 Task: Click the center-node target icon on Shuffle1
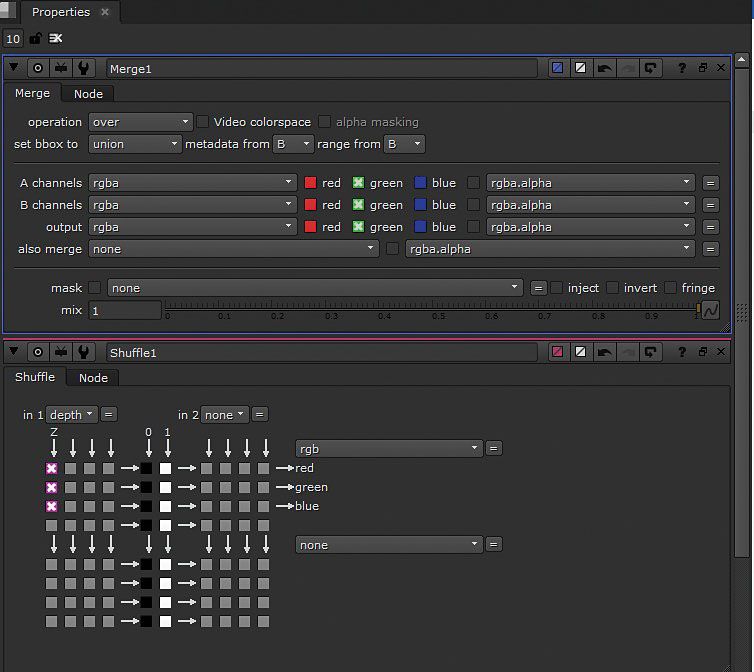38,352
